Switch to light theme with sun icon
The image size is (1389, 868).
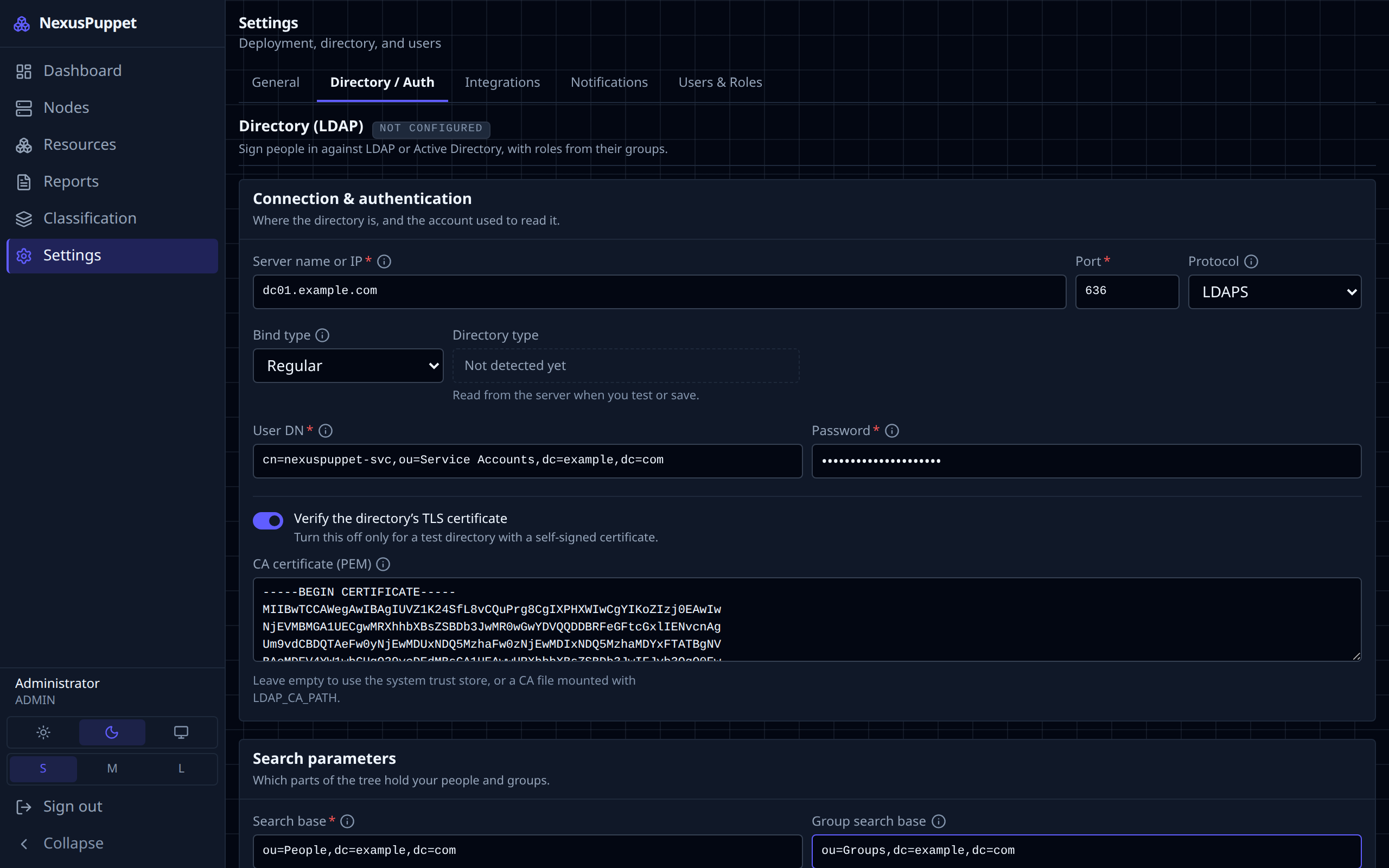tap(43, 732)
